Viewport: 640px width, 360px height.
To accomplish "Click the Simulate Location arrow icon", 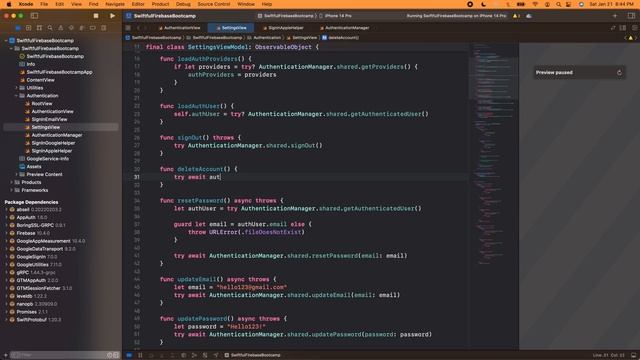I will (x=216, y=355).
